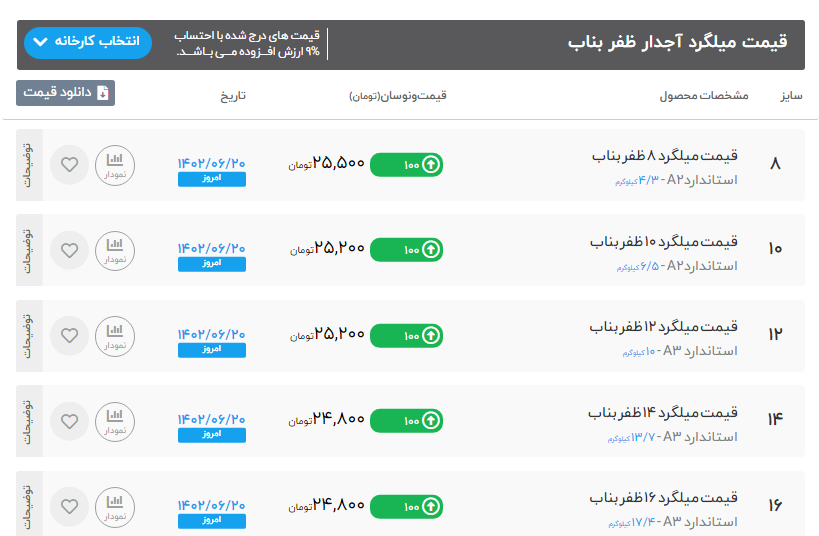Click the تاریخ column header
Screen dimensions: 819x536
(x=233, y=97)
